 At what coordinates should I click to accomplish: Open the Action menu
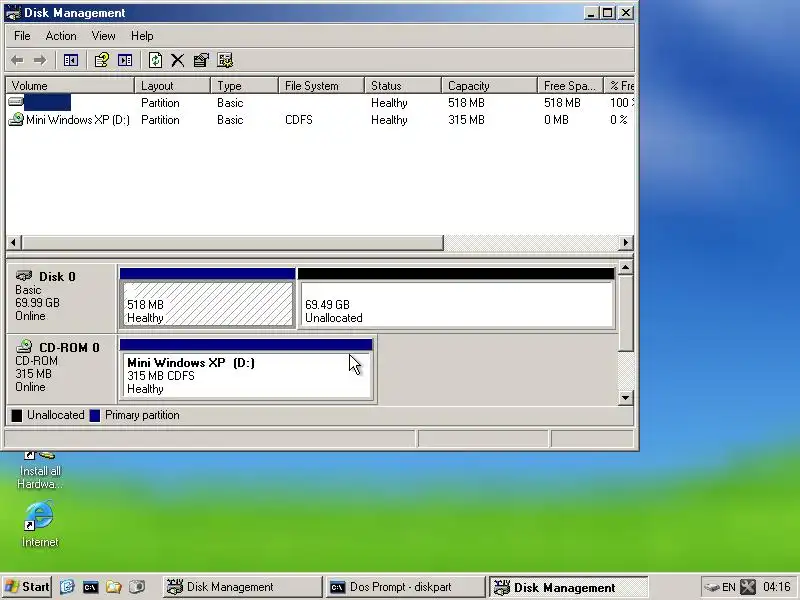[x=61, y=36]
